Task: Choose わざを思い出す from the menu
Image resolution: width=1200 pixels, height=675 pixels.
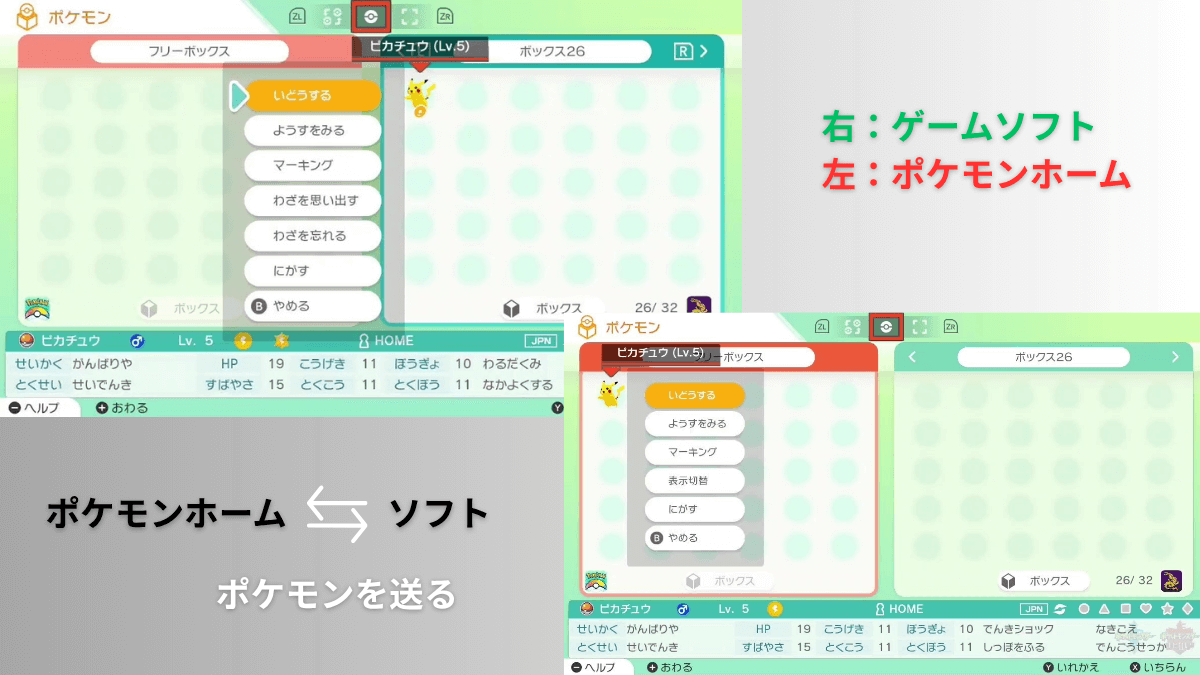Action: (313, 201)
